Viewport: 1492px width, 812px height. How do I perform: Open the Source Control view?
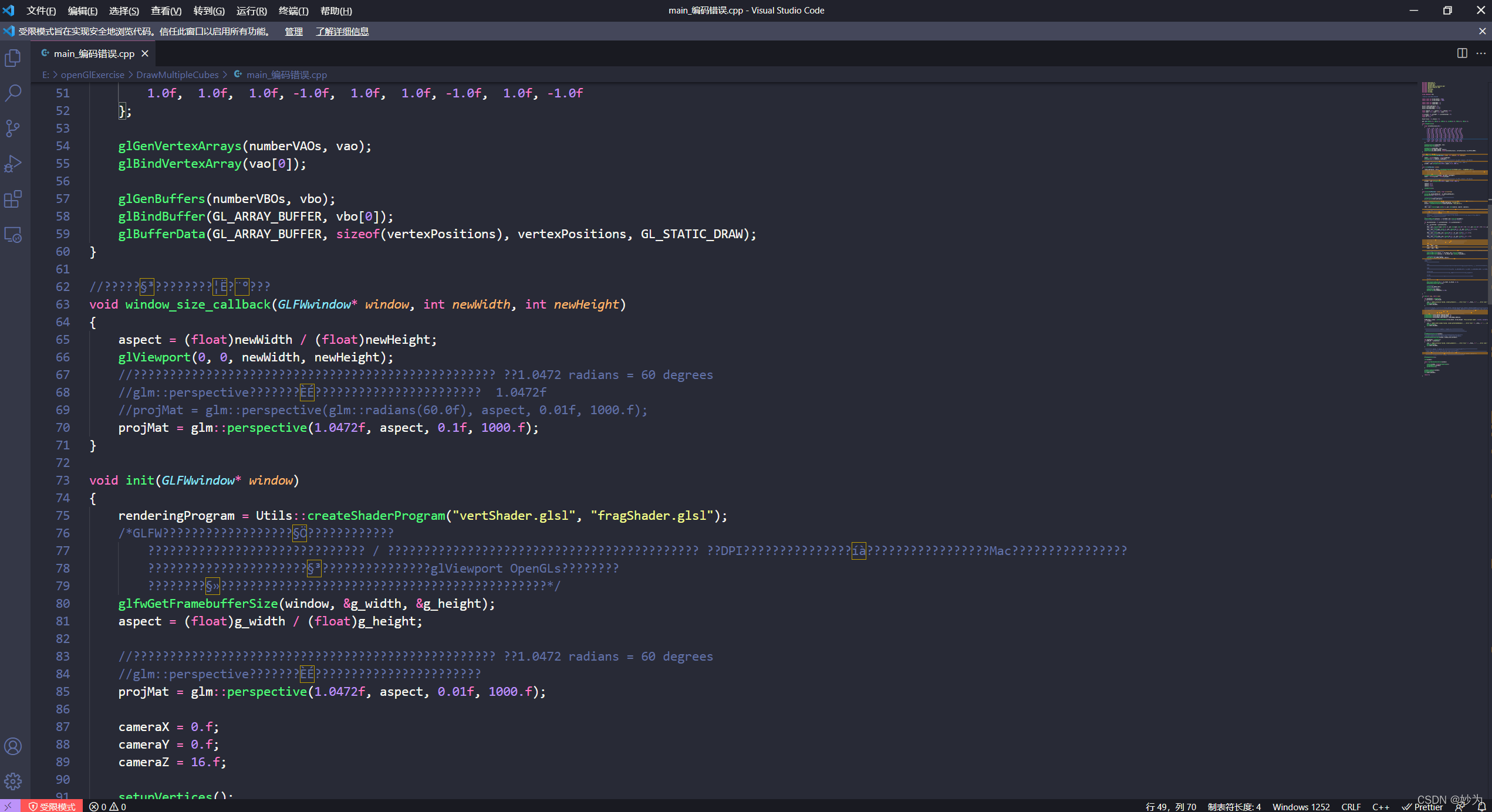click(13, 128)
